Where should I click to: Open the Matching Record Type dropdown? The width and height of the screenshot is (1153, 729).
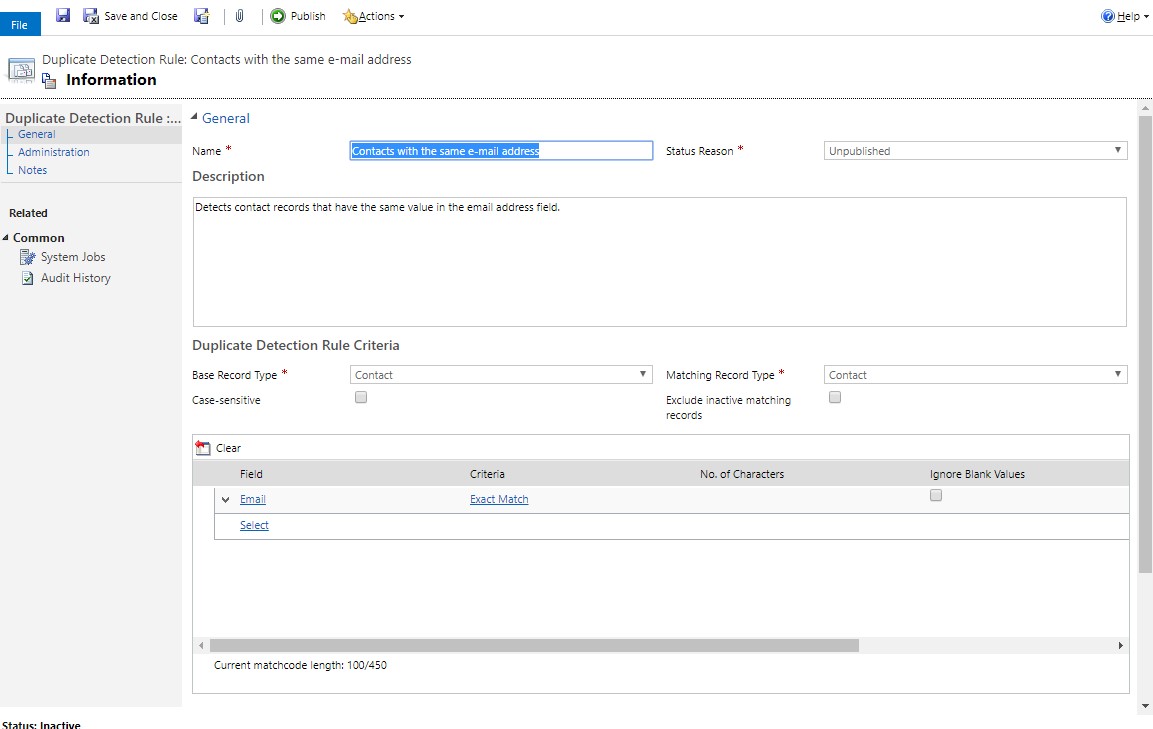coord(975,375)
